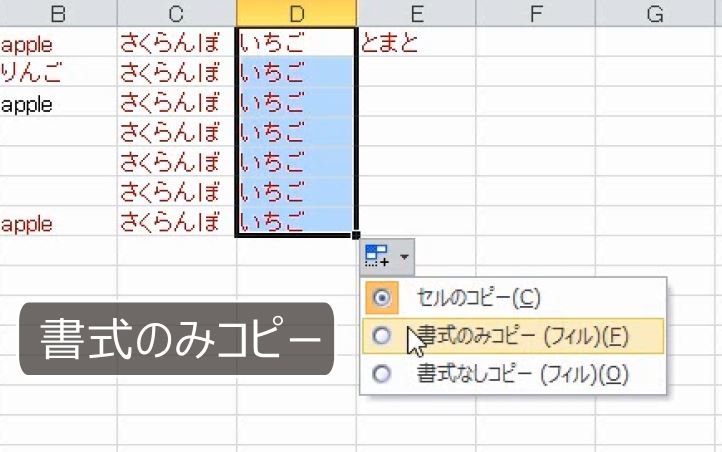The height and width of the screenshot is (452, 722).
Task: Select column B header
Action: tap(58, 13)
